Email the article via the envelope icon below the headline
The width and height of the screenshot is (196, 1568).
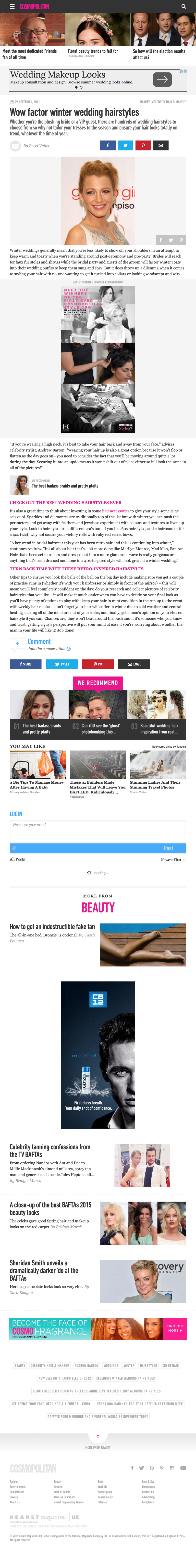coord(161,146)
